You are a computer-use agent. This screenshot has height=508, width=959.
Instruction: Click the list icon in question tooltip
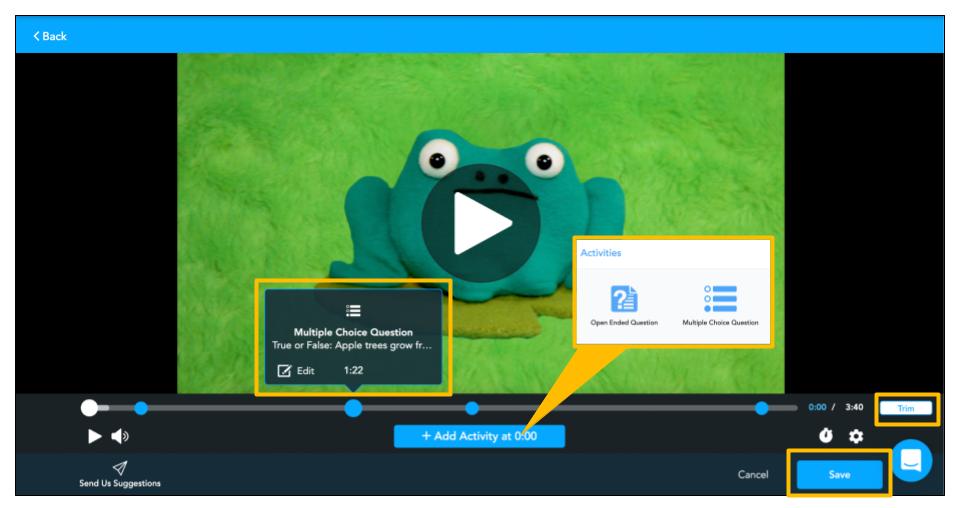[x=353, y=311]
